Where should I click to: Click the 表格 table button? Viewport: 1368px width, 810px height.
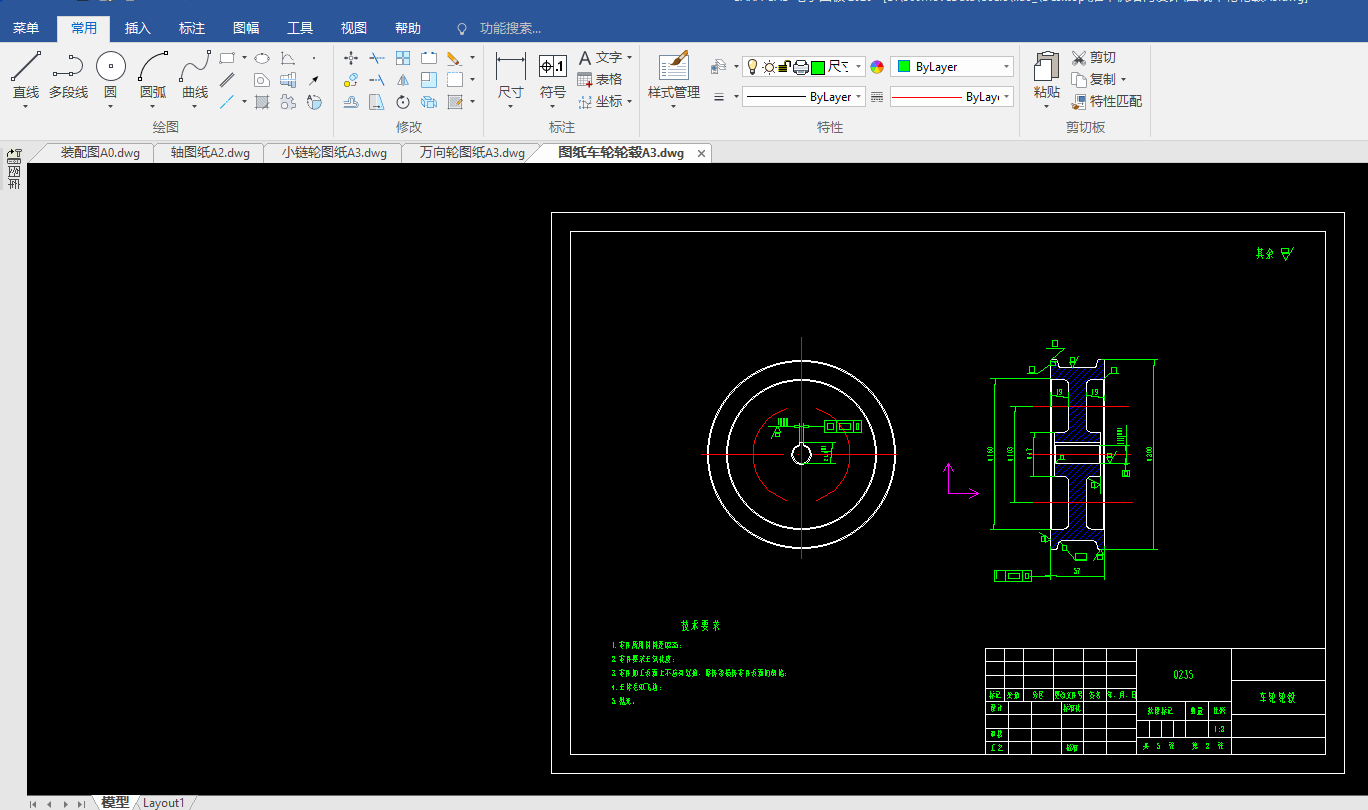(x=599, y=79)
